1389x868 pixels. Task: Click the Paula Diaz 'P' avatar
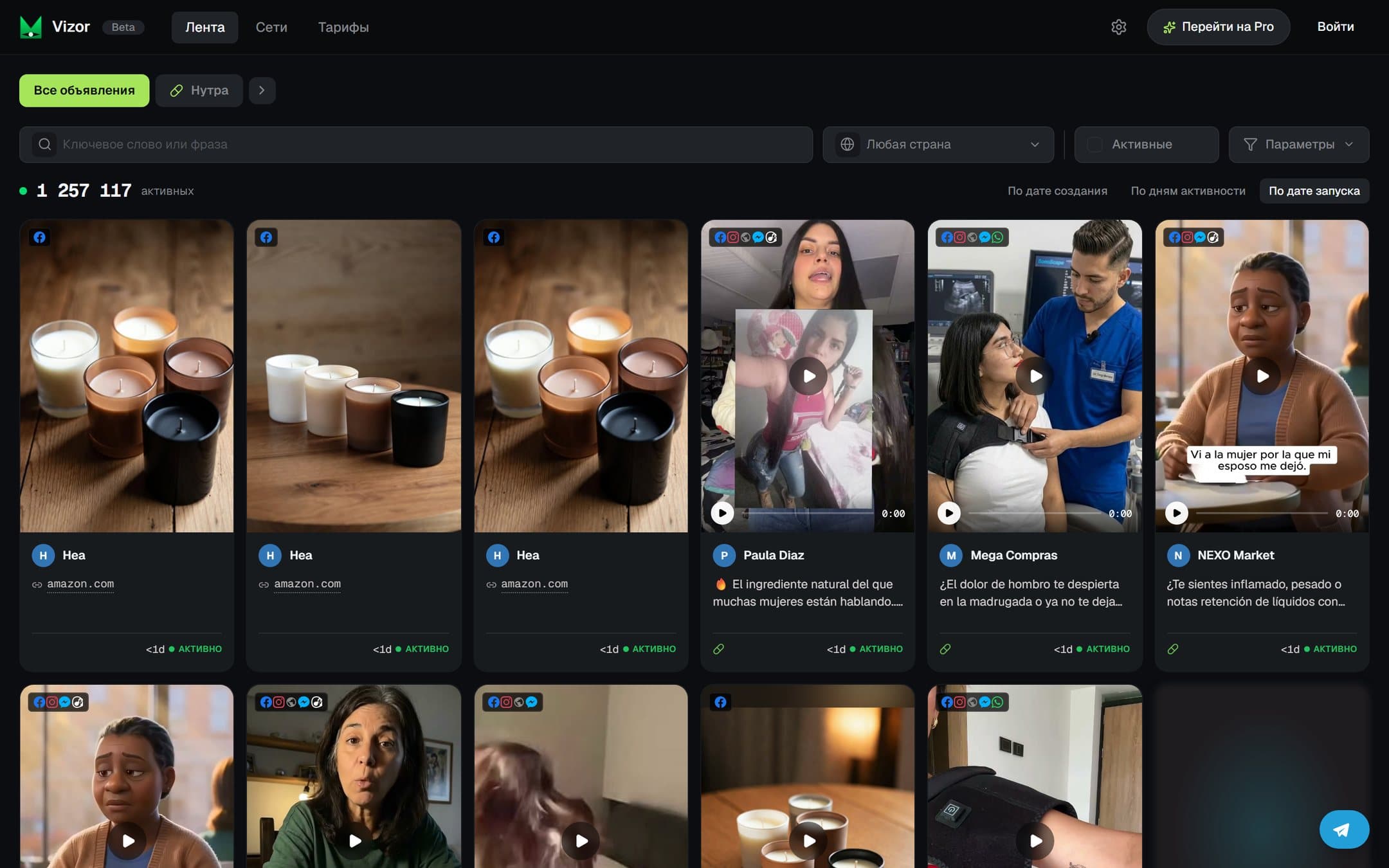click(x=724, y=556)
